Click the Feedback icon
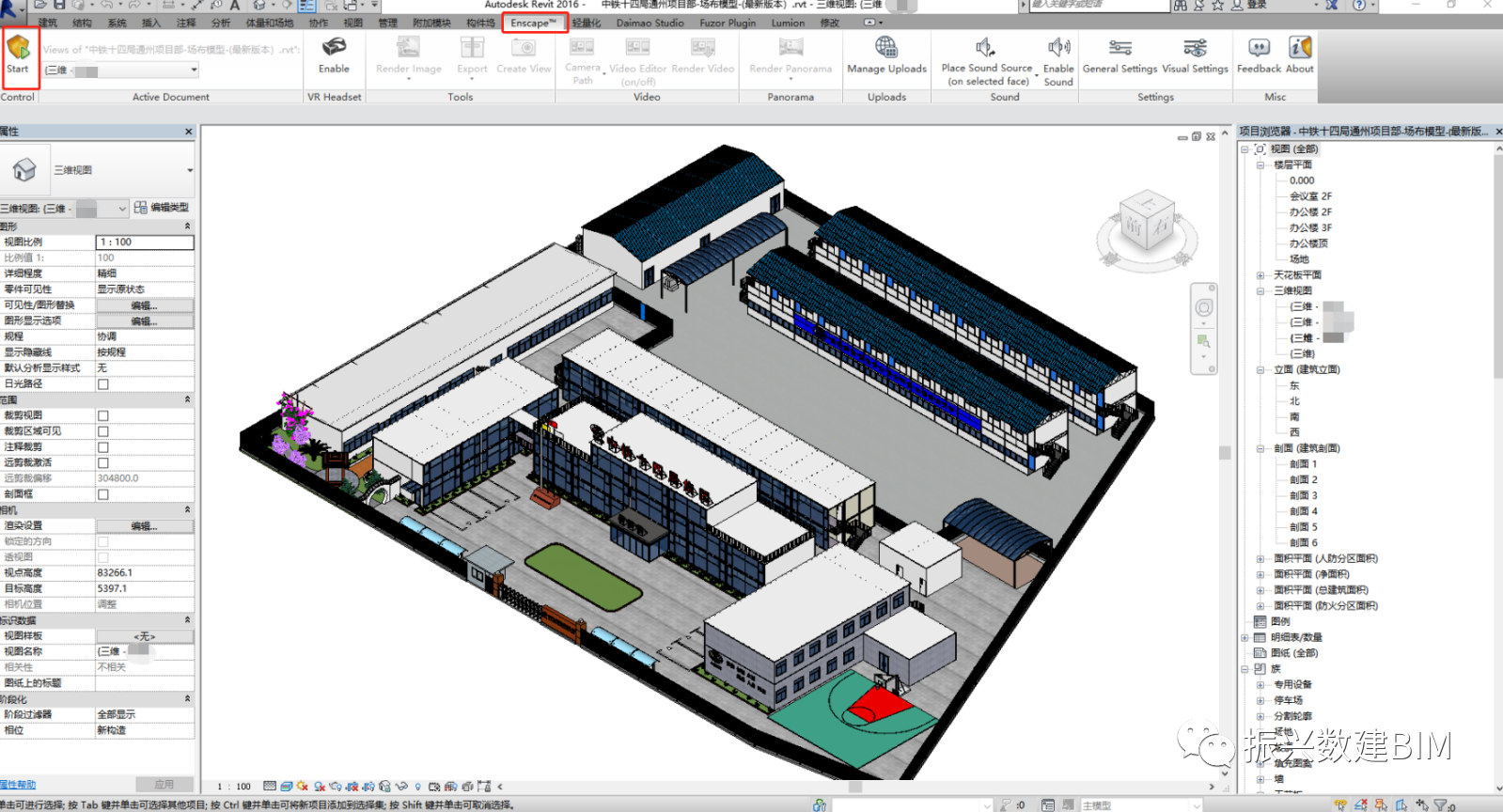Screen dimensions: 1503x812 pos(1259,48)
